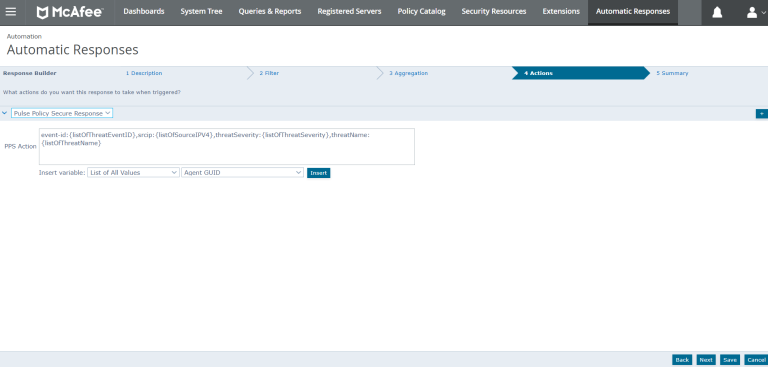This screenshot has height=367, width=768.
Task: Open the System Tree tab
Action: 201,11
